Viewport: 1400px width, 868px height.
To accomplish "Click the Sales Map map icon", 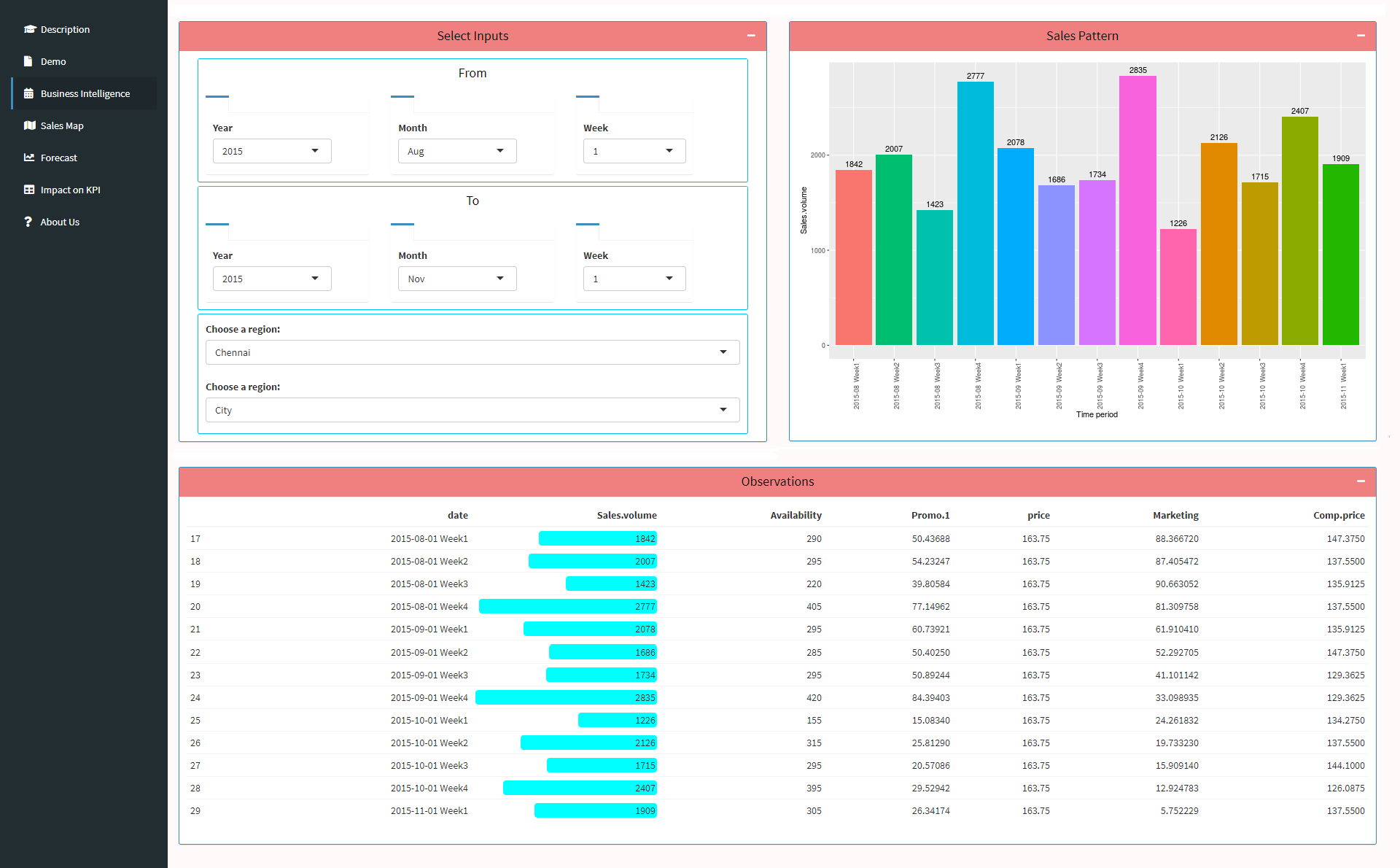I will [29, 125].
